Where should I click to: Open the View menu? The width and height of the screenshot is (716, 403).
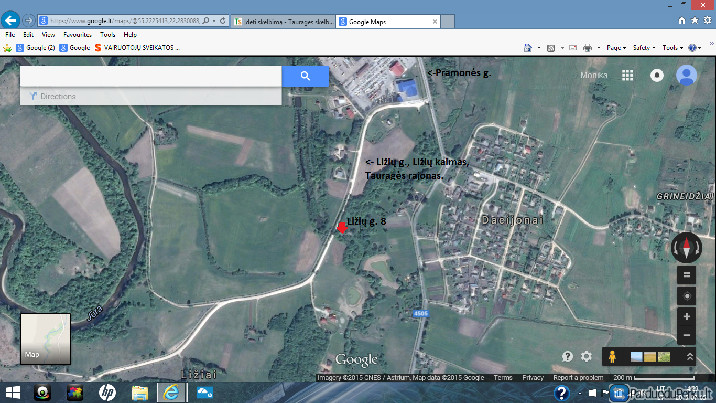[x=48, y=35]
